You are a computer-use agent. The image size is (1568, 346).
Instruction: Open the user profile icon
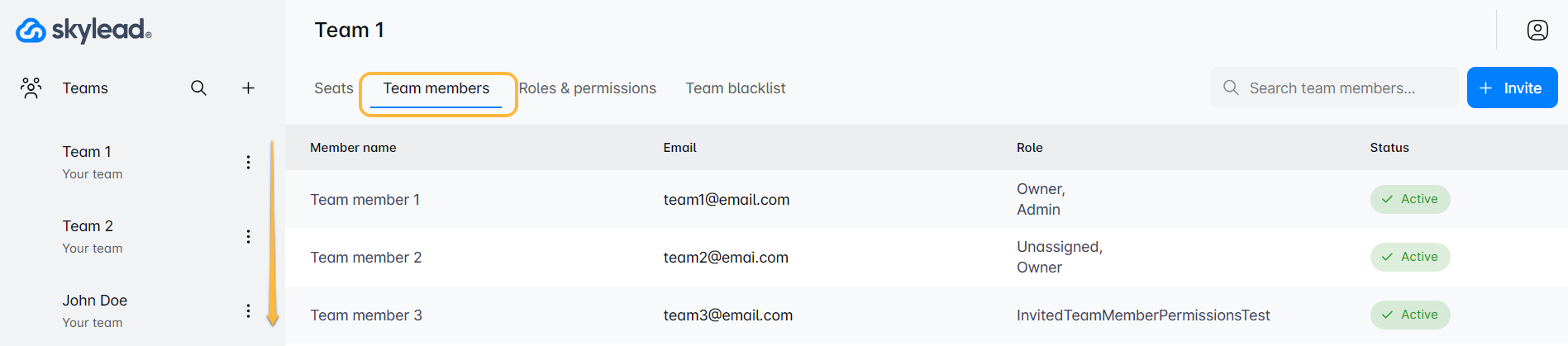click(x=1537, y=31)
